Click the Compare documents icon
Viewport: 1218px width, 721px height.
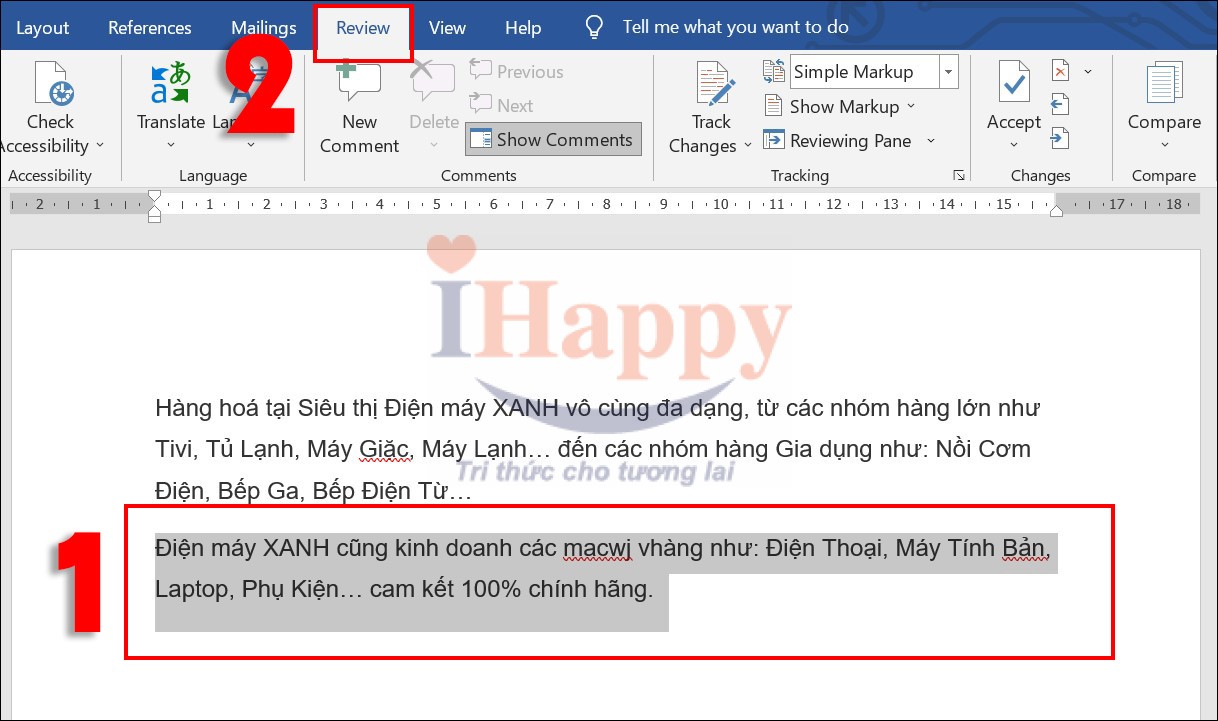[x=1163, y=84]
